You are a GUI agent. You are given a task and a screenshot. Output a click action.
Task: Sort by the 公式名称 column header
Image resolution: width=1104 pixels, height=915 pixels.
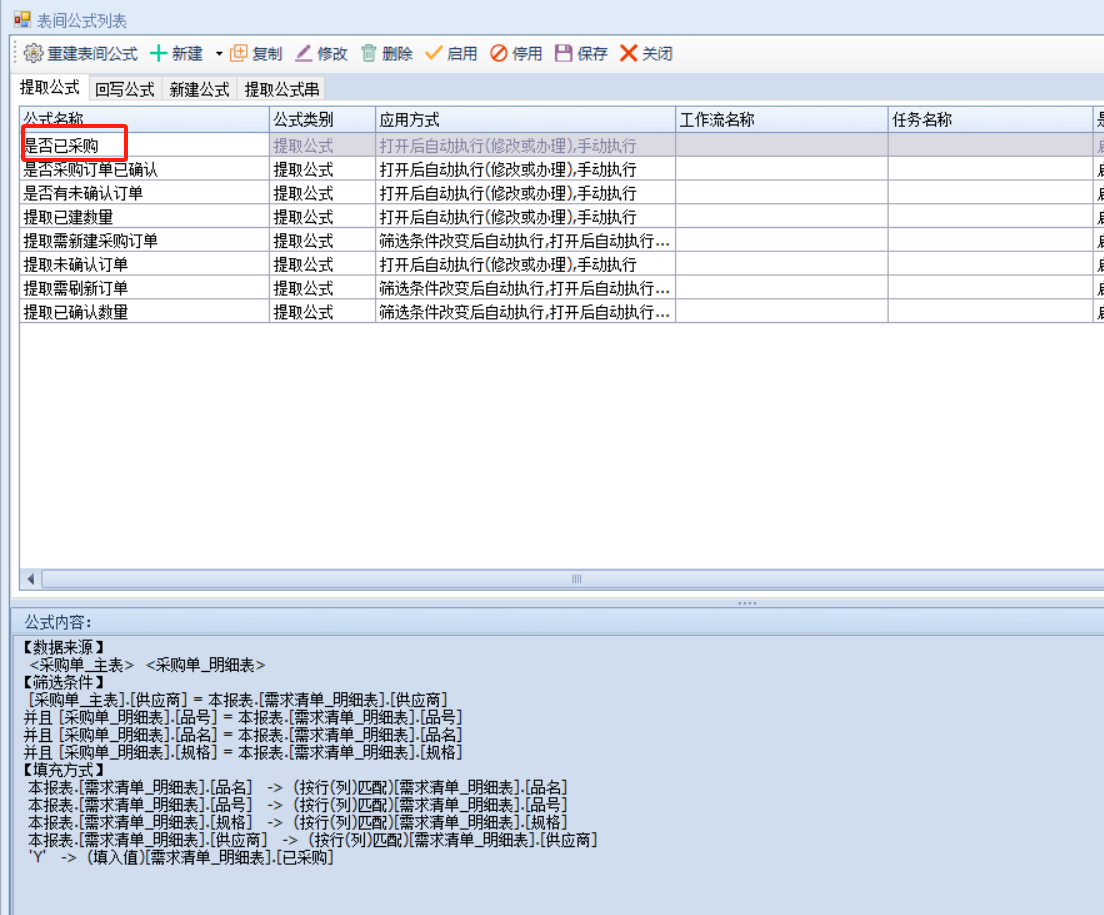coord(144,120)
